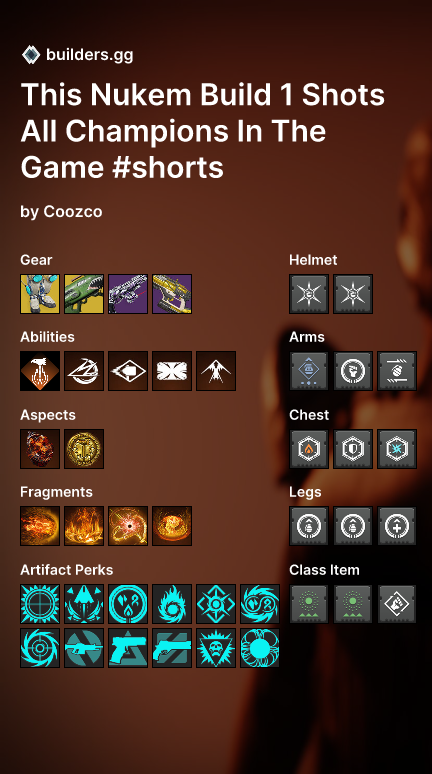432x774 pixels.
Task: Open author Coozco's name
Action: tap(73, 212)
